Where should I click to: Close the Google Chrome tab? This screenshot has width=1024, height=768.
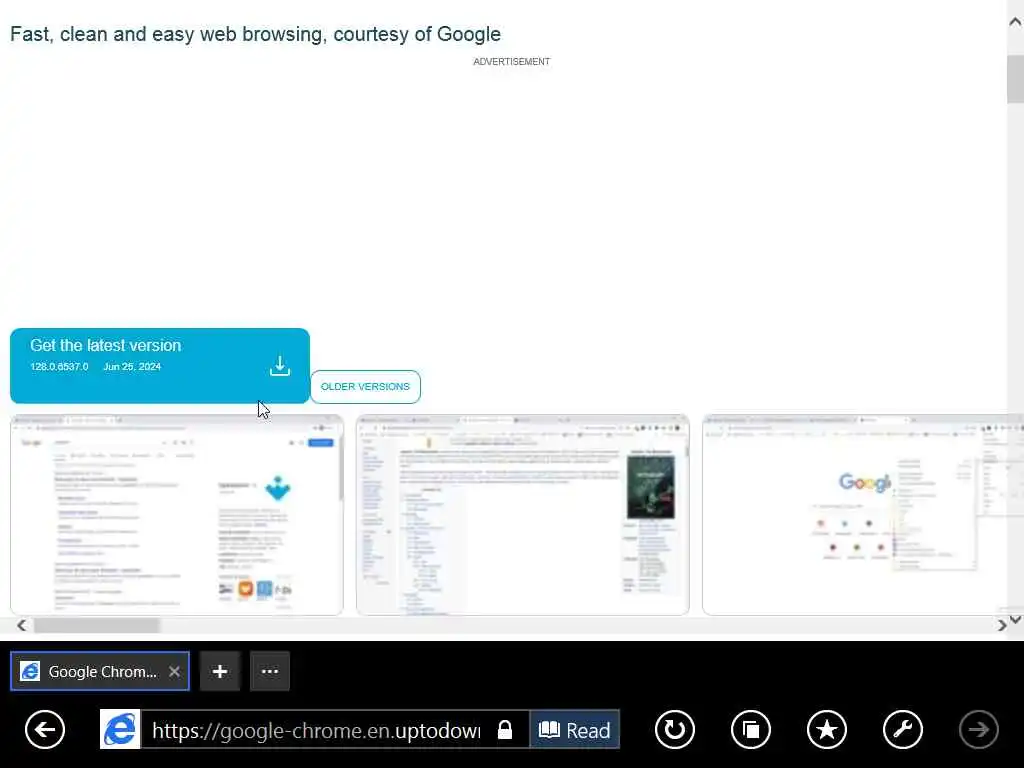click(x=174, y=671)
